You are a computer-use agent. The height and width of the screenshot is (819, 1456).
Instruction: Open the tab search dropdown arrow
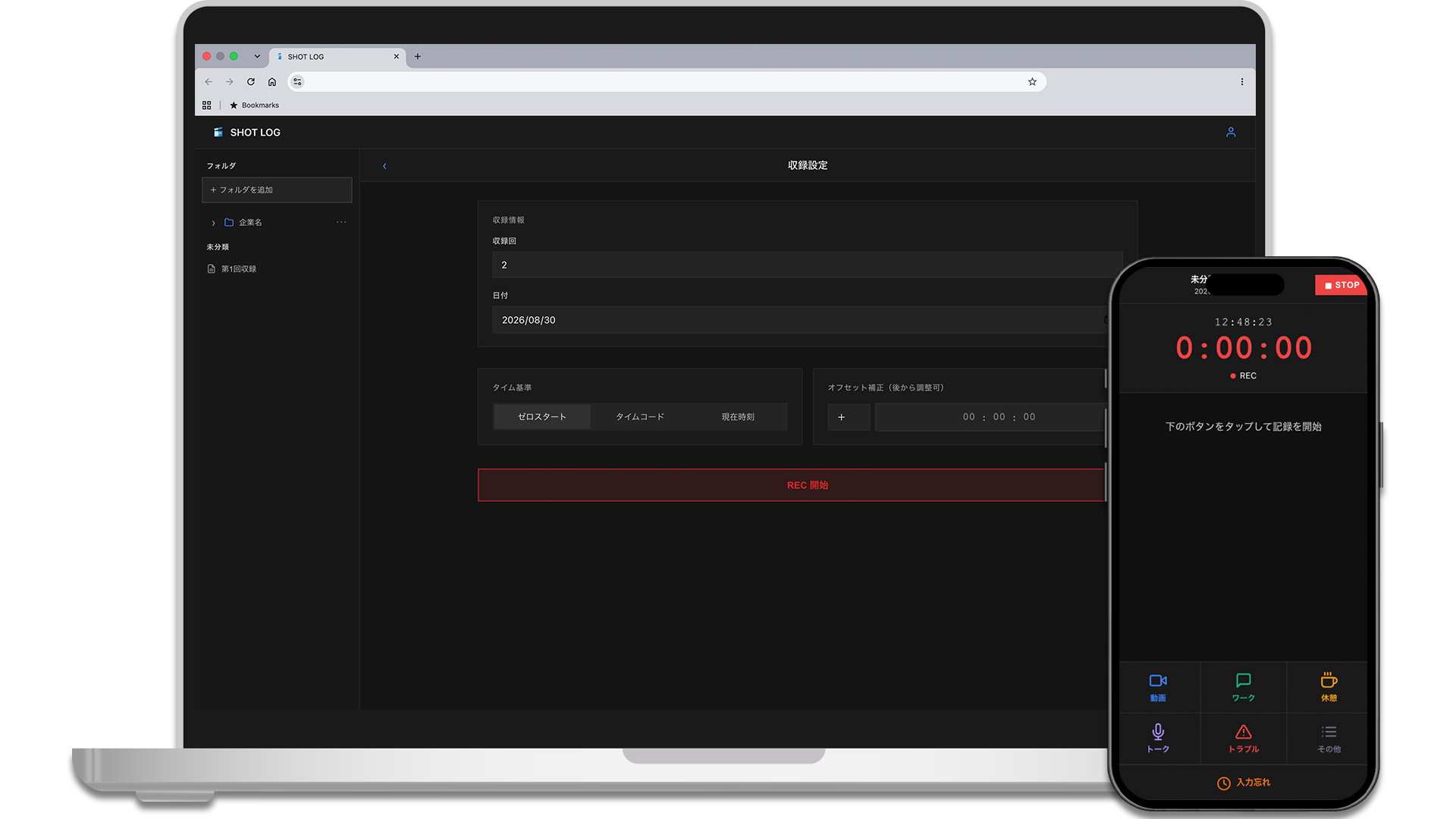257,56
